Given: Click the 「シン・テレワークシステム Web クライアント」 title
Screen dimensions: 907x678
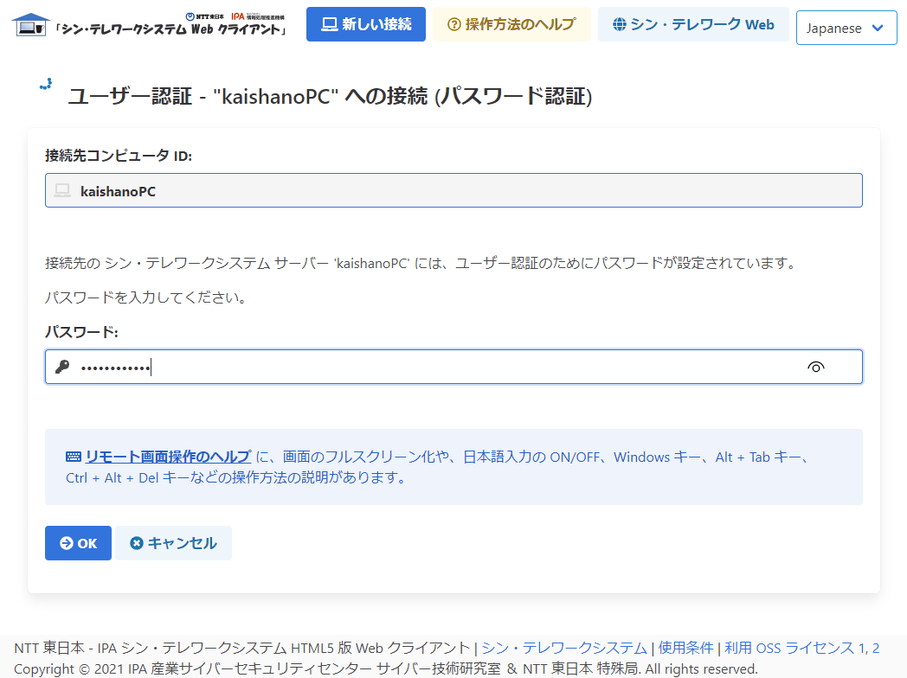Looking at the screenshot, I should click(172, 29).
